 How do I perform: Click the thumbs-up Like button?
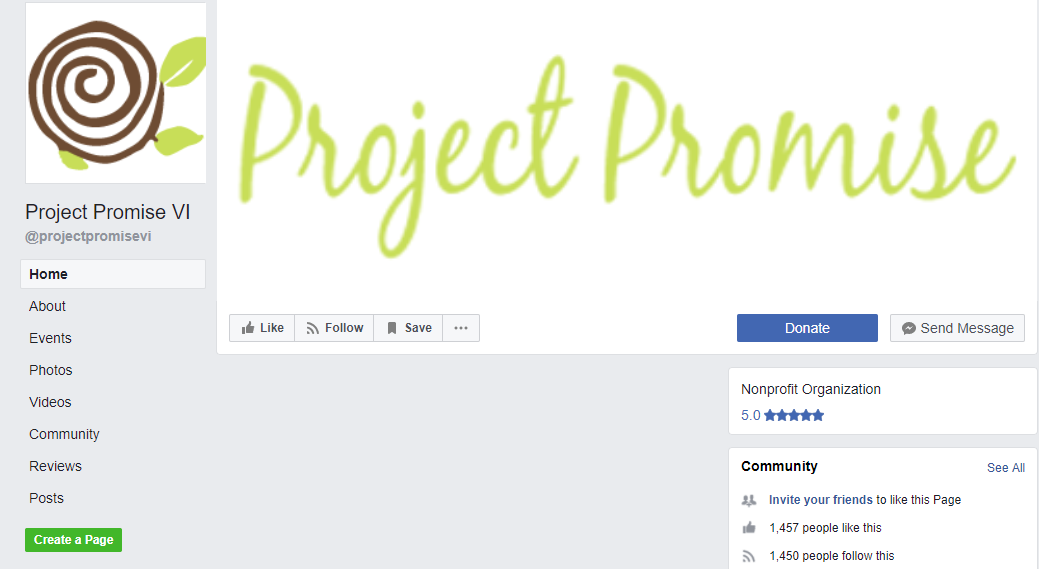point(262,328)
